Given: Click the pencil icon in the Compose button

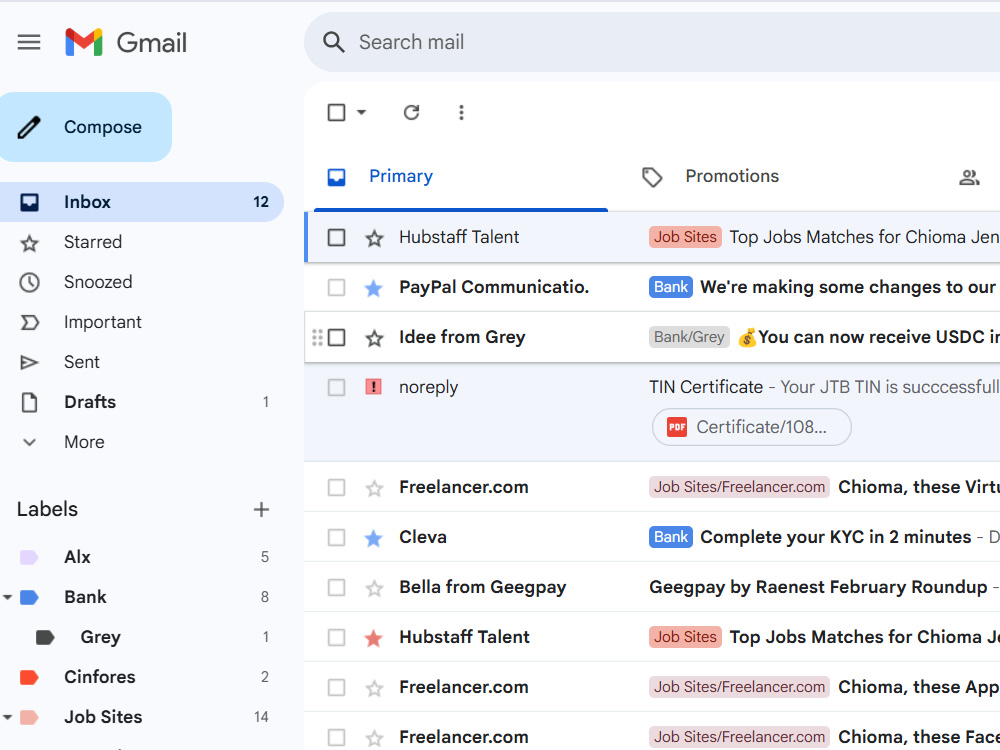Looking at the screenshot, I should (29, 127).
